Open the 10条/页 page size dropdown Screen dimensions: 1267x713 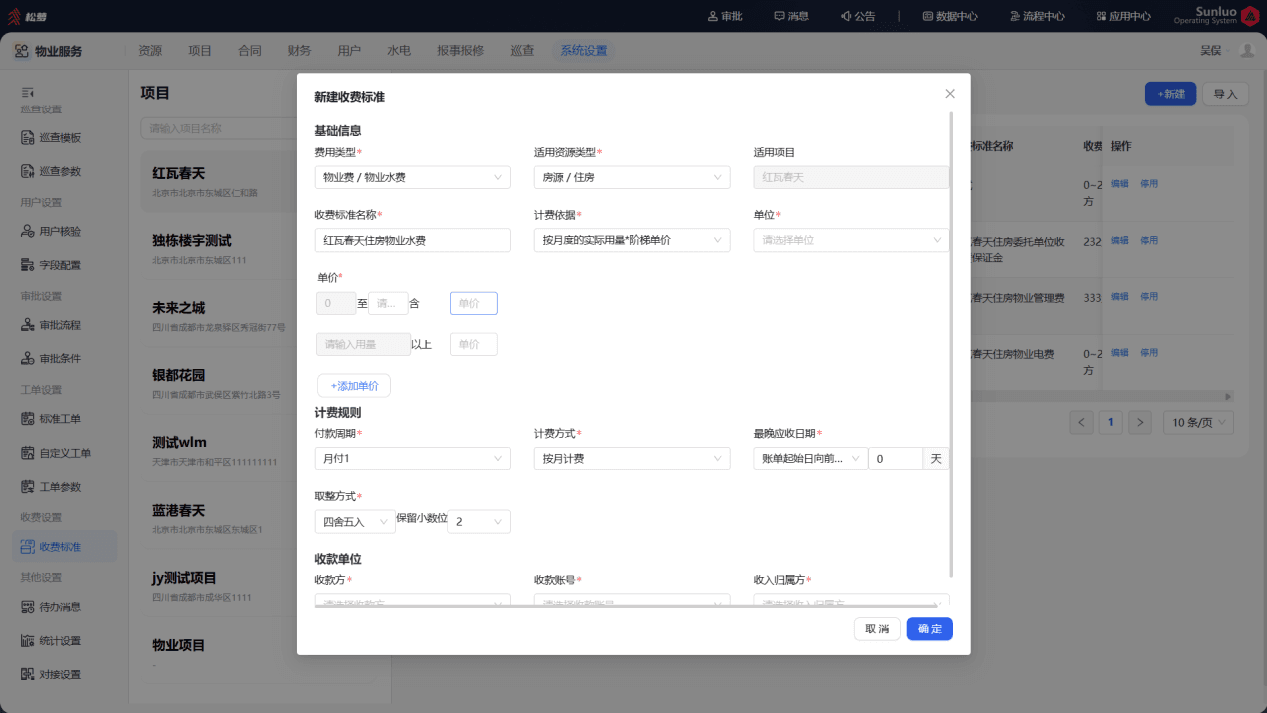1197,423
